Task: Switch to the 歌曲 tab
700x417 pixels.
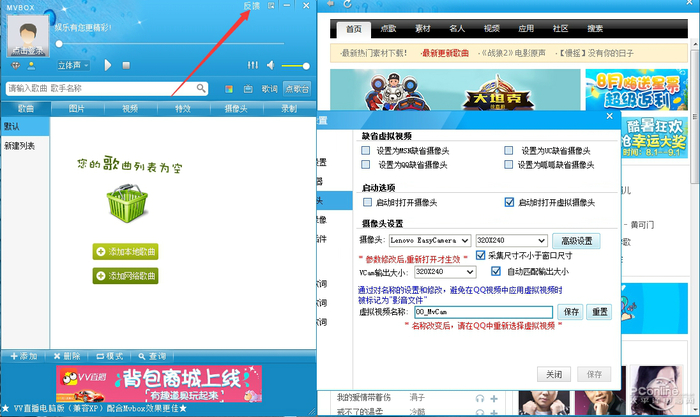Action: (x=25, y=108)
